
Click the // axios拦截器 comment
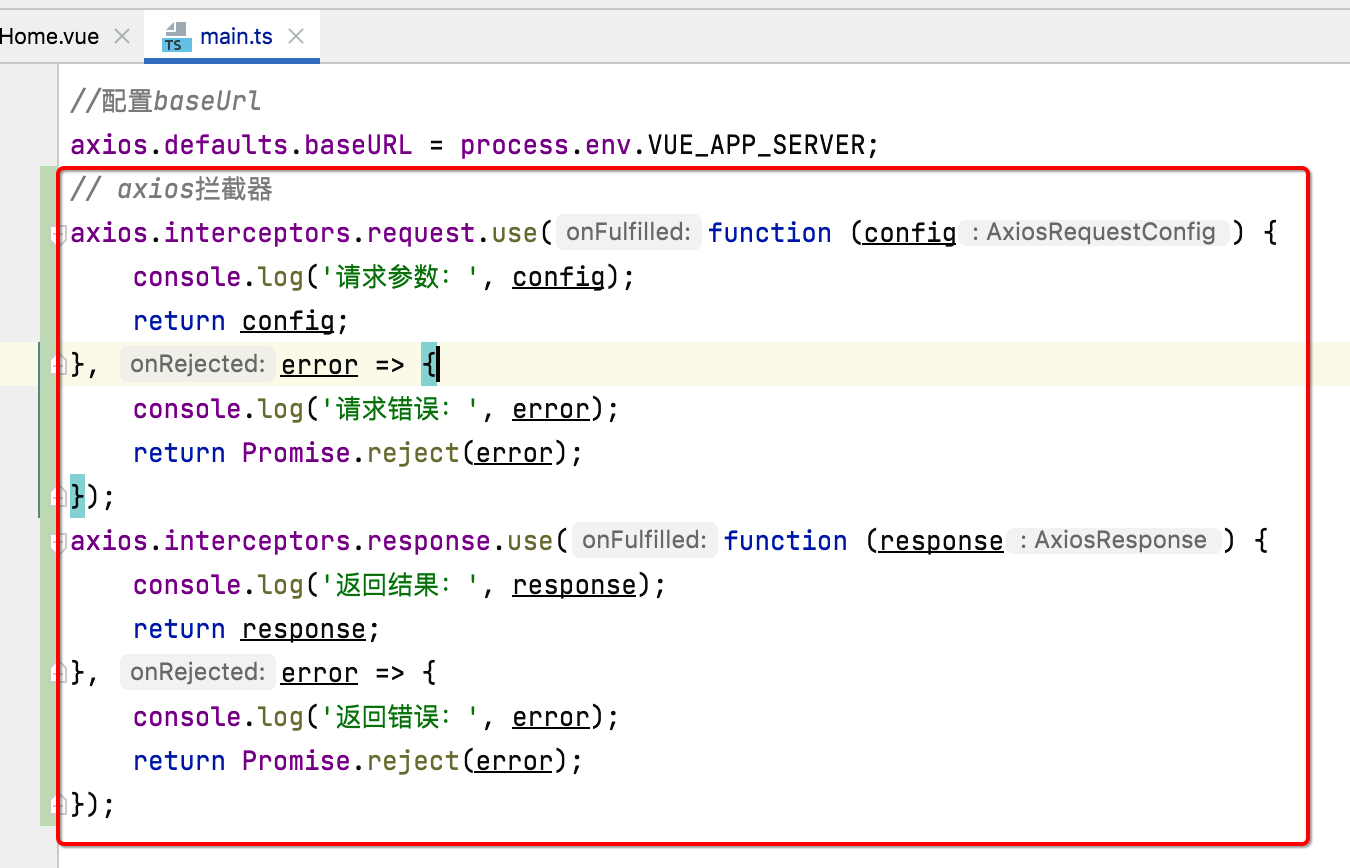pos(172,189)
